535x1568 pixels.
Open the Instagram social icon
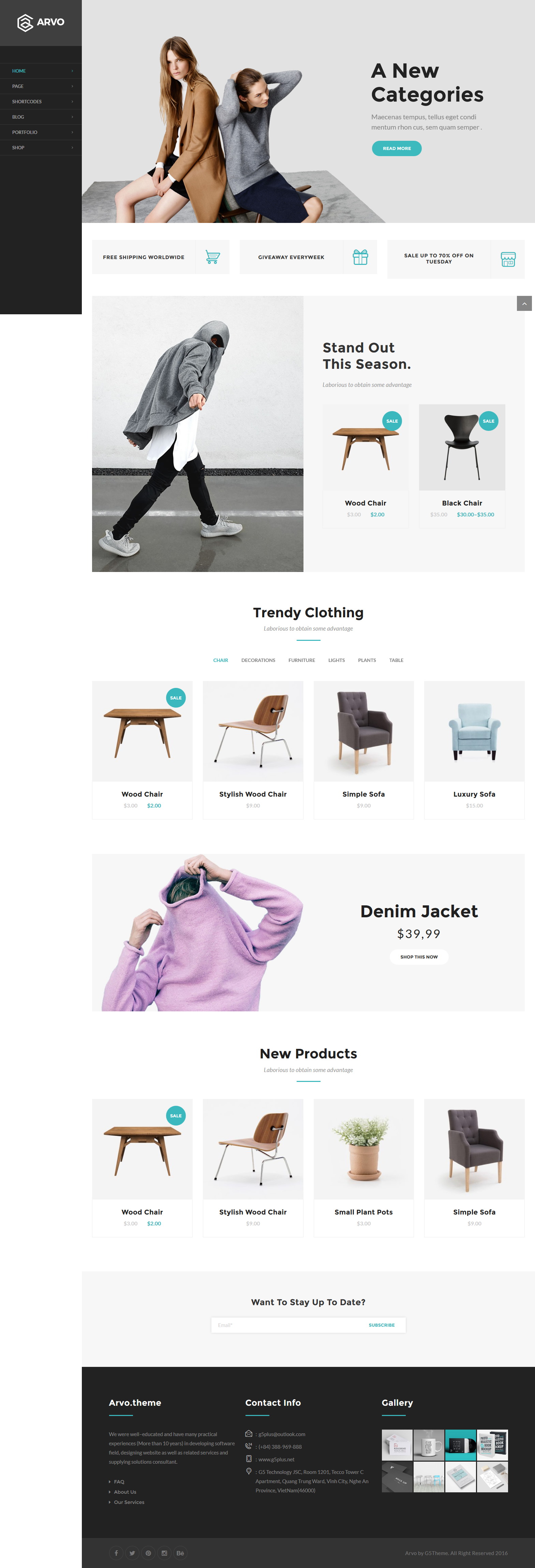click(x=164, y=1552)
